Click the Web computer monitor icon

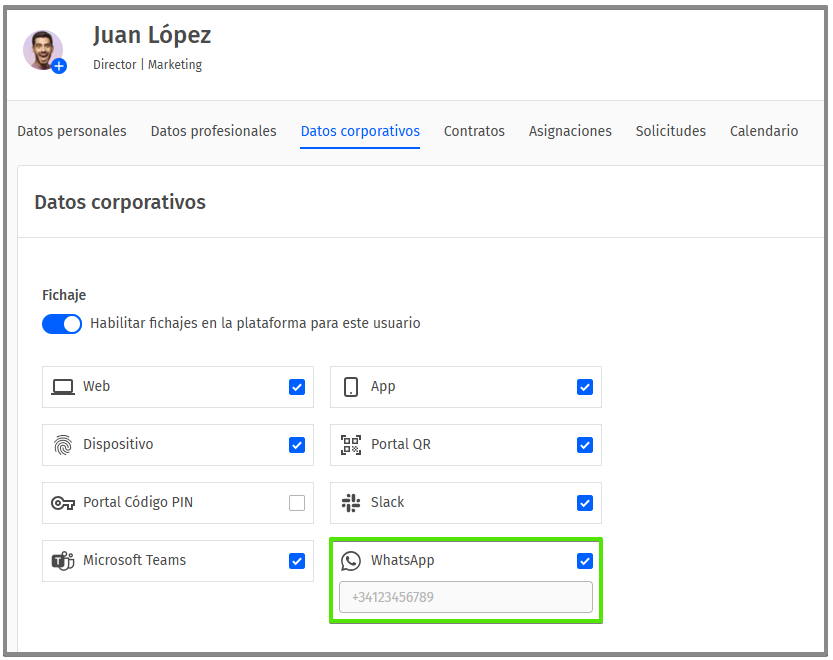coord(61,387)
